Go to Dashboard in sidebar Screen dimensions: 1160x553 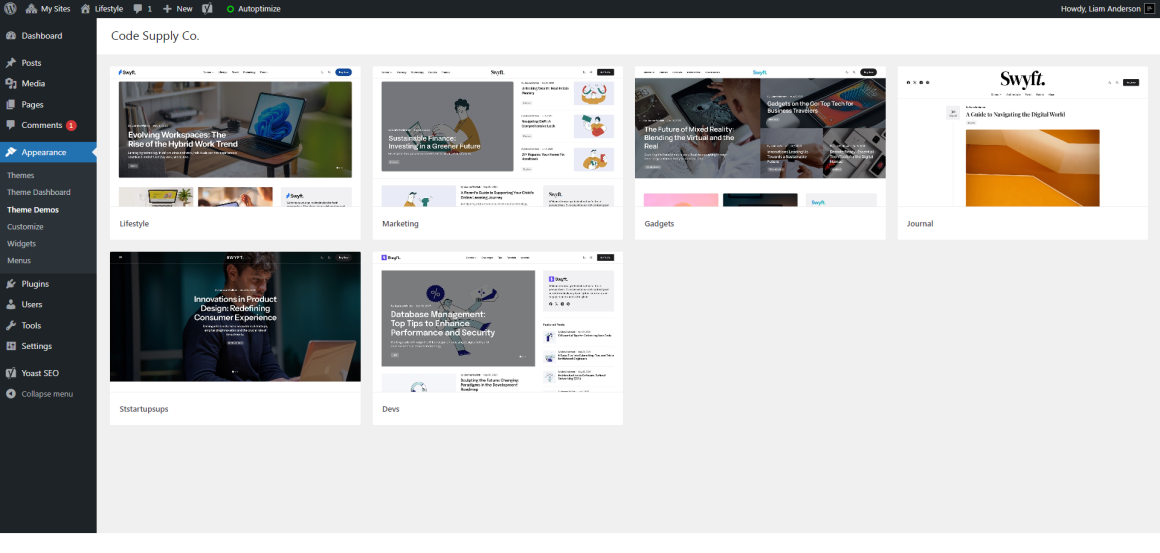(48, 35)
